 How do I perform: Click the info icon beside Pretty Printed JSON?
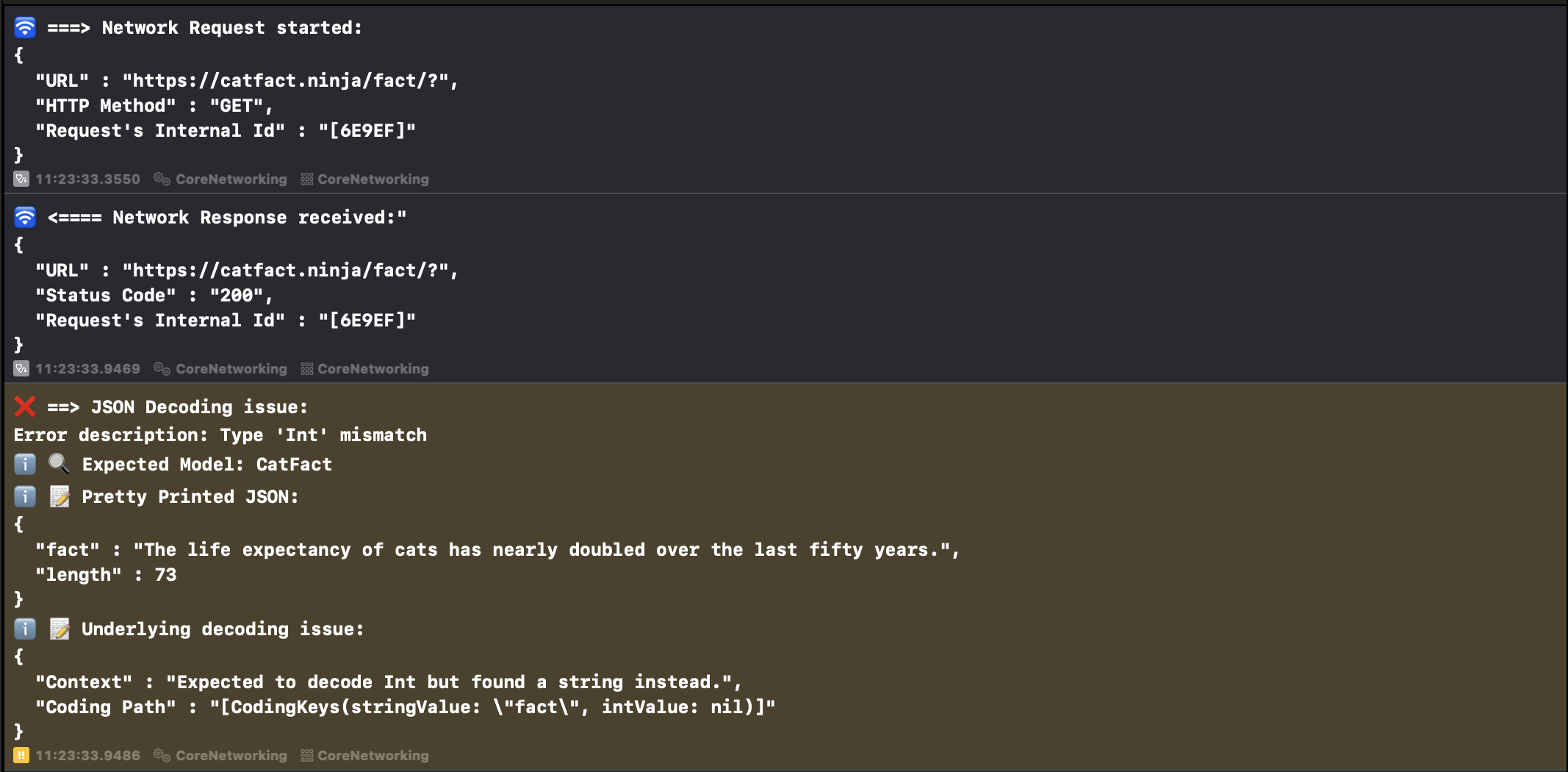25,496
